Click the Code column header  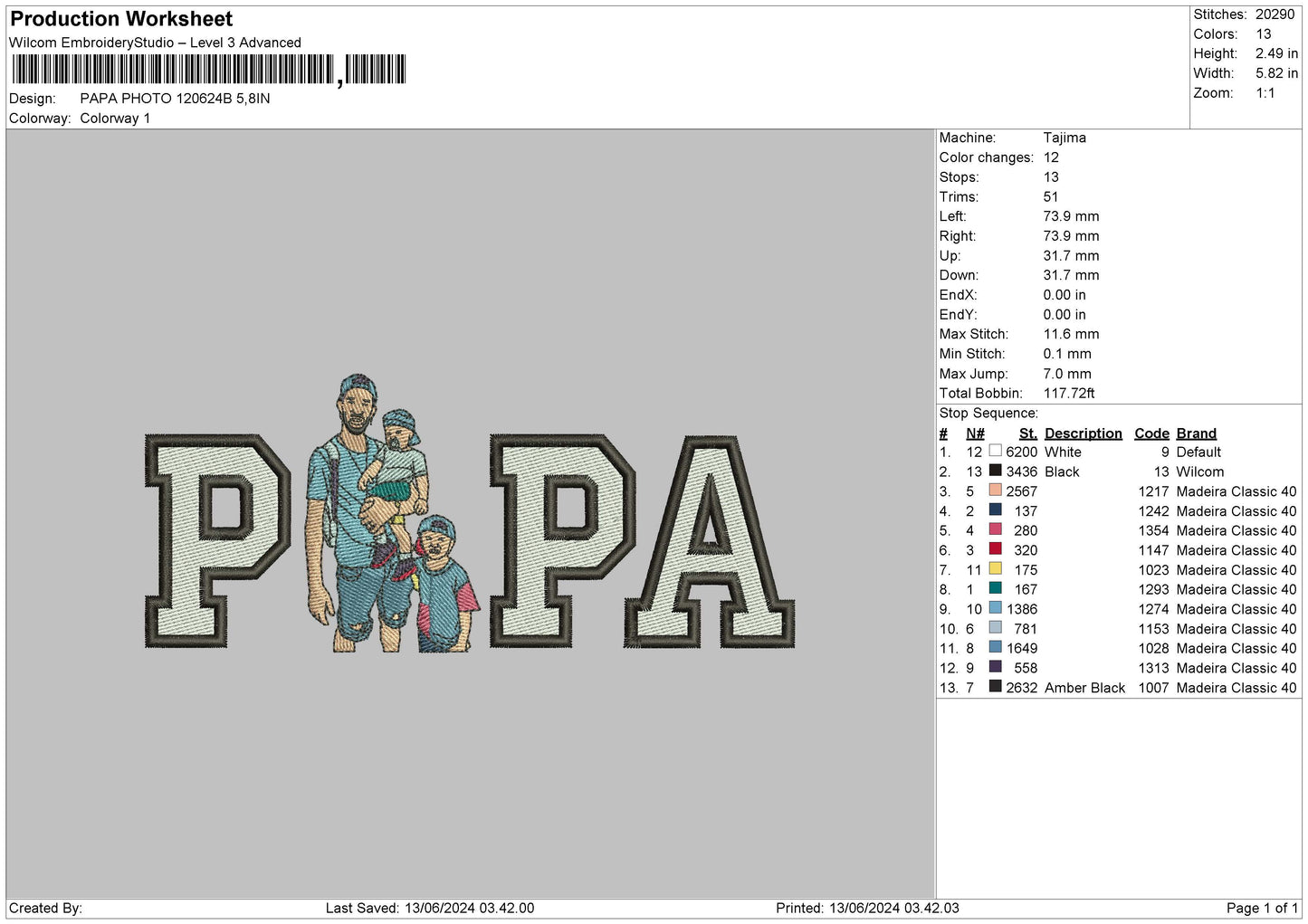click(x=1151, y=433)
